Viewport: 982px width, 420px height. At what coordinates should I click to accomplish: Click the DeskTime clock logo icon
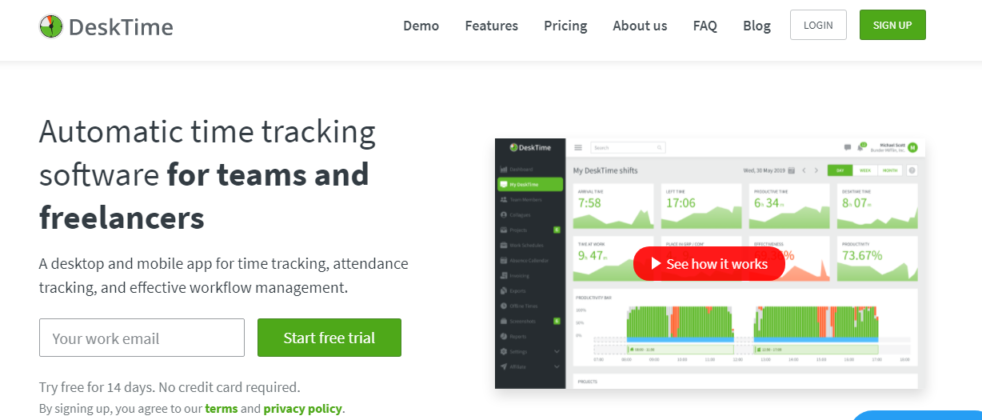click(51, 26)
